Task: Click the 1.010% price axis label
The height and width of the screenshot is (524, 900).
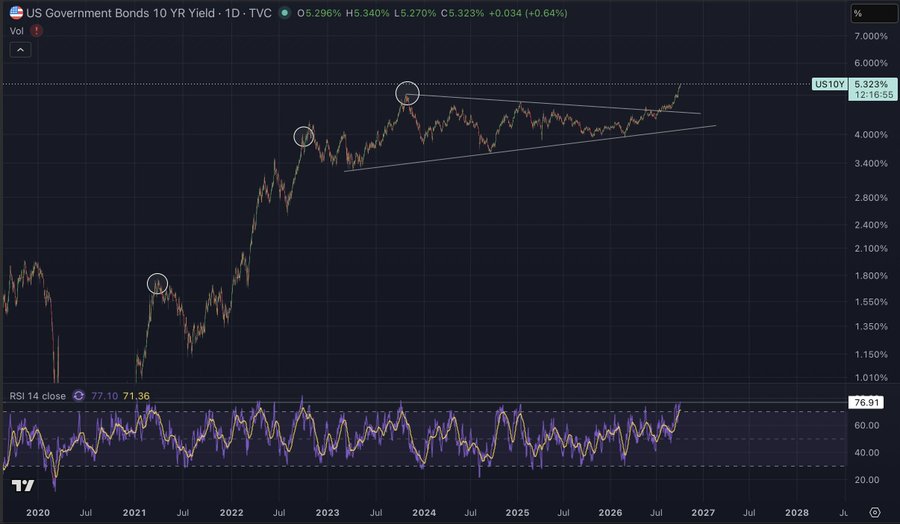Action: tap(871, 378)
